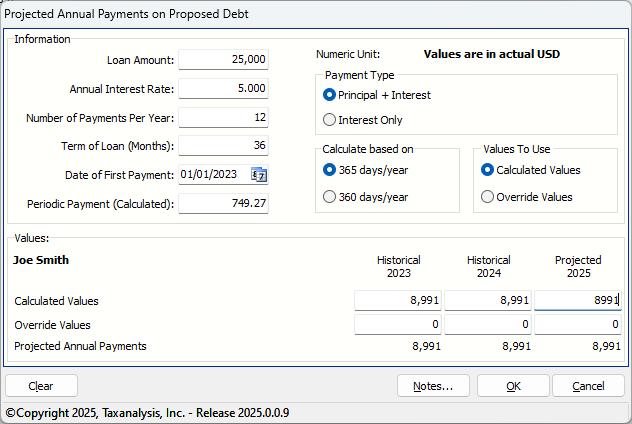Select the Interest Only payment type
The width and height of the screenshot is (632, 424).
point(363,120)
